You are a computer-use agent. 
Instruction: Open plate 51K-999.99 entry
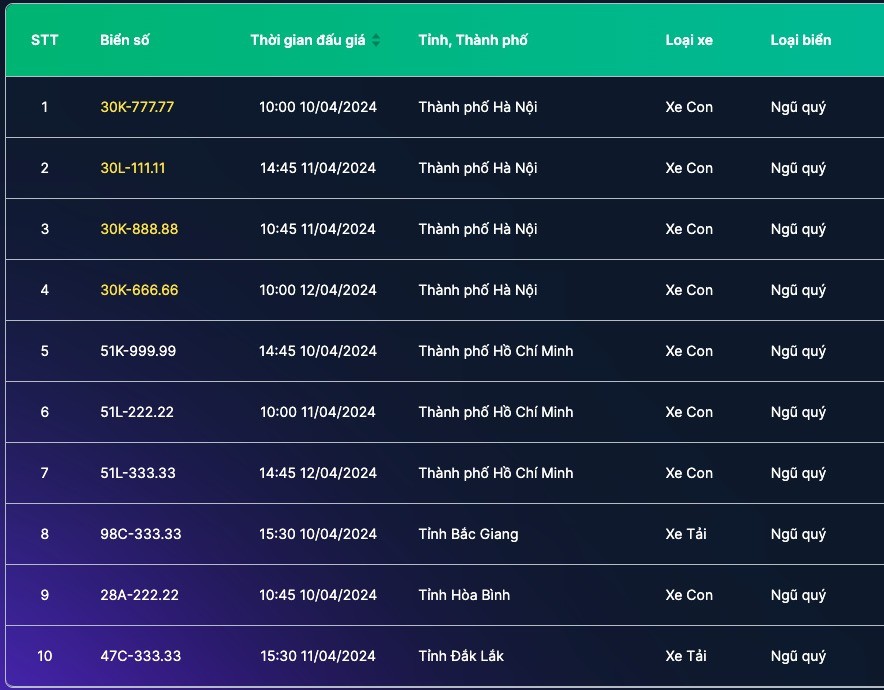click(x=138, y=351)
